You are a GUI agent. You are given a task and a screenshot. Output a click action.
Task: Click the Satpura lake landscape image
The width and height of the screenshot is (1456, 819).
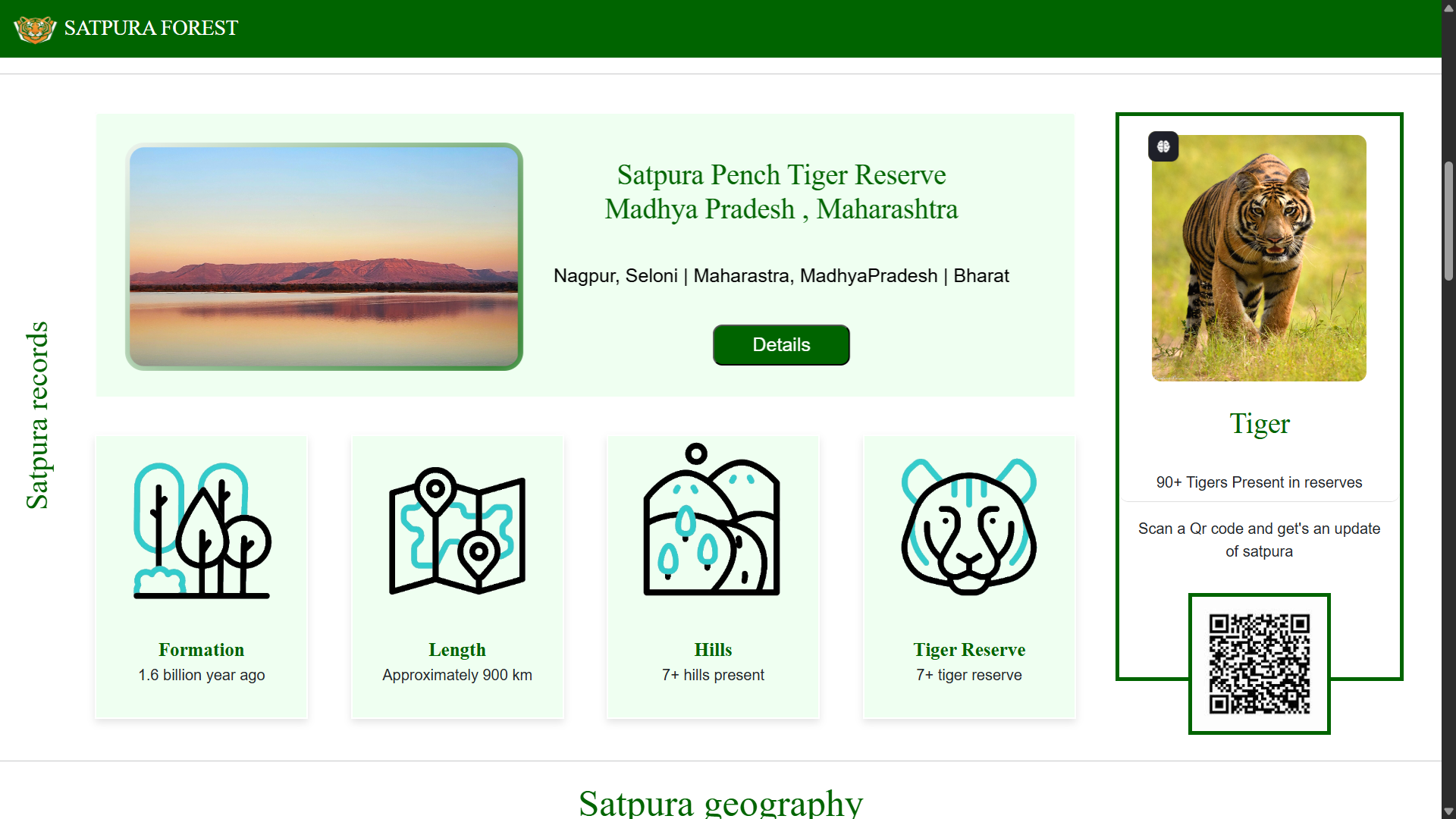click(x=324, y=256)
